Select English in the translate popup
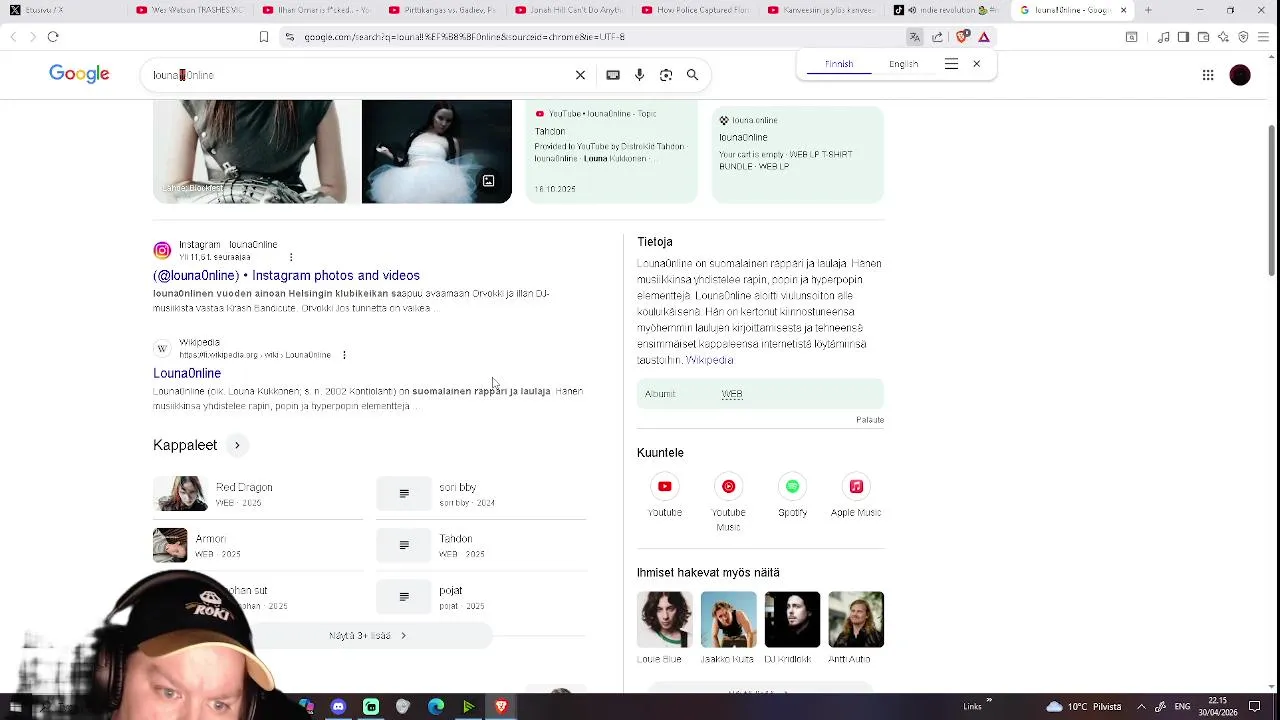 pyautogui.click(x=903, y=64)
